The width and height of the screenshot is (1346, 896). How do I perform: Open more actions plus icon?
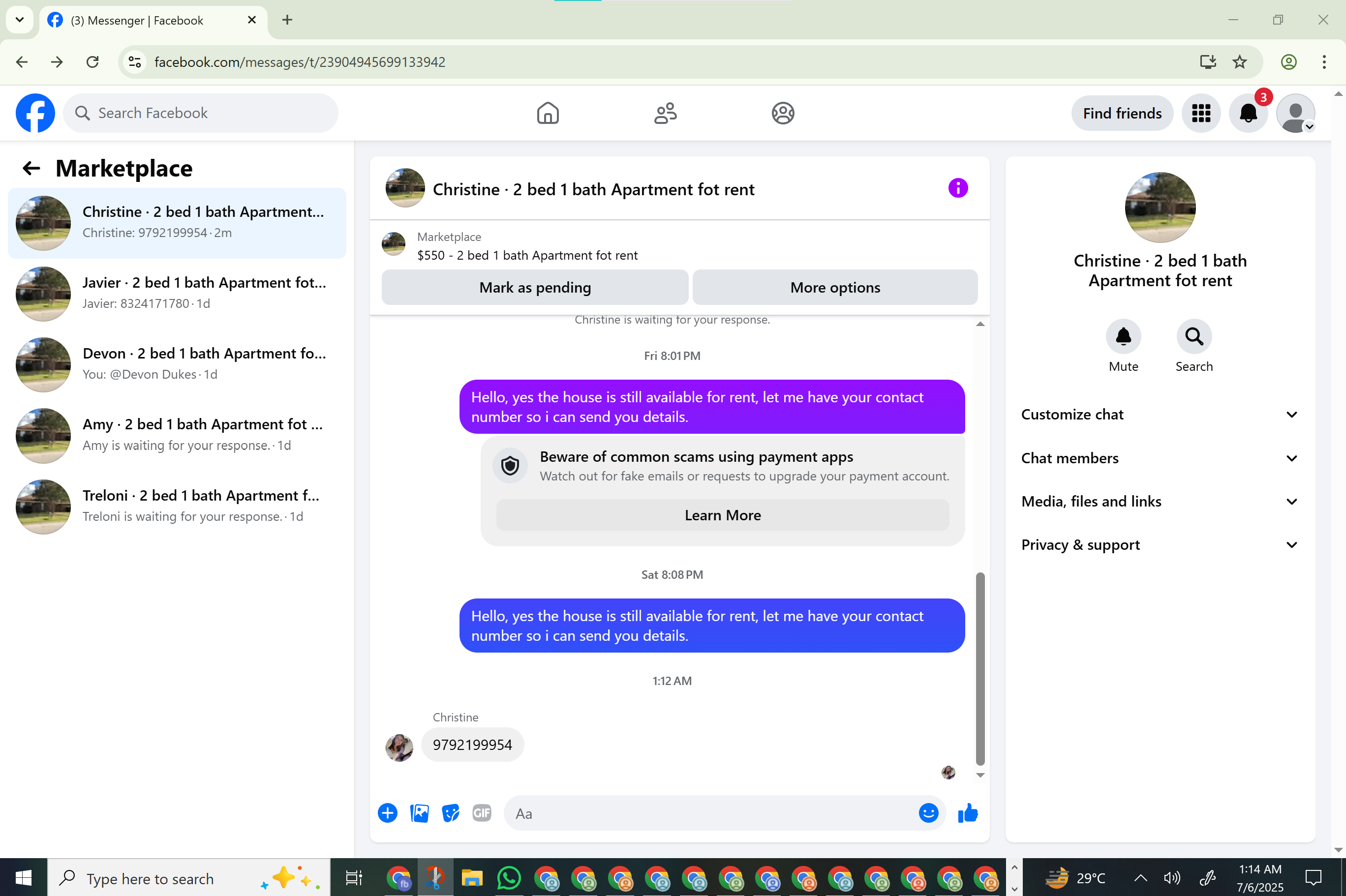pos(388,813)
